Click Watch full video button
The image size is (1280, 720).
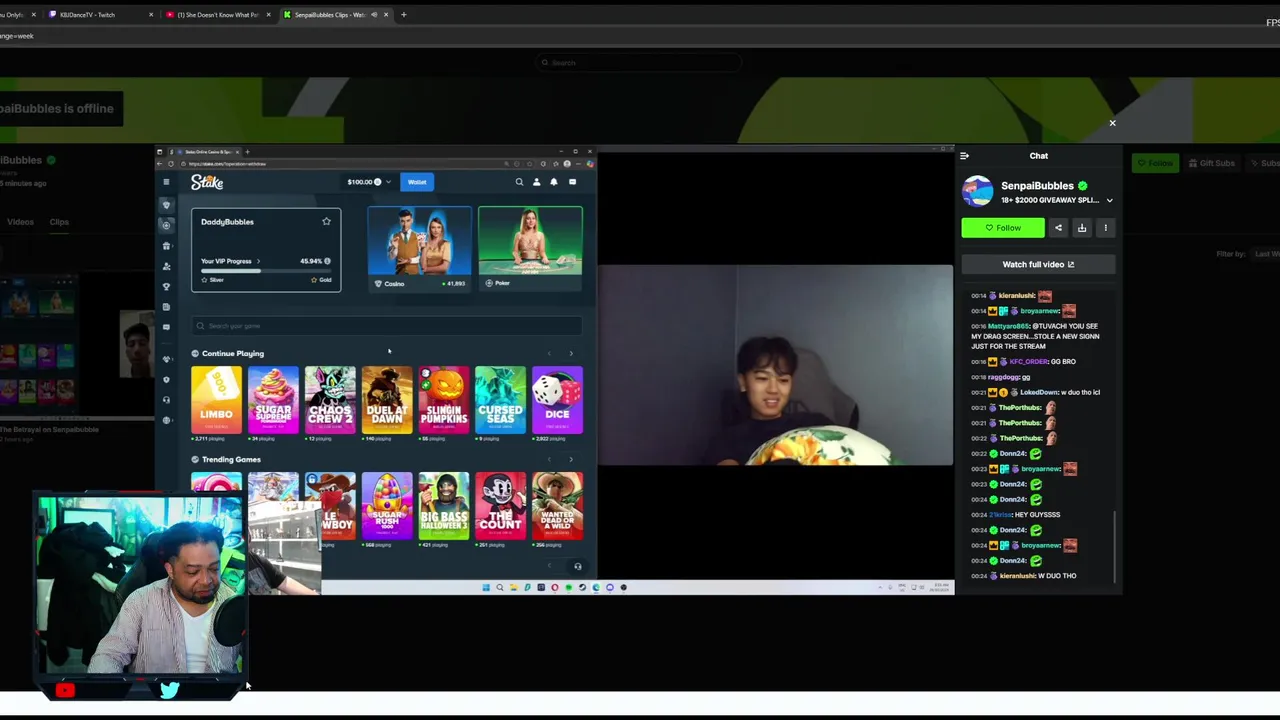tap(1038, 264)
